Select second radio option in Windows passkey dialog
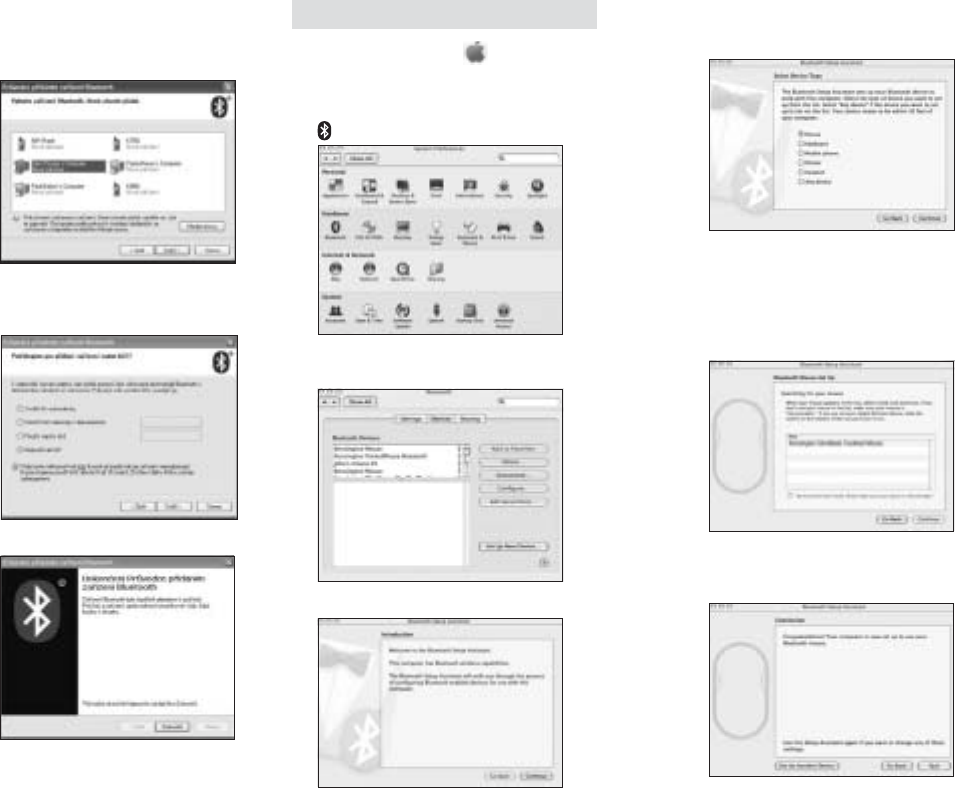Screen dimensions: 955x788 (x=20, y=422)
